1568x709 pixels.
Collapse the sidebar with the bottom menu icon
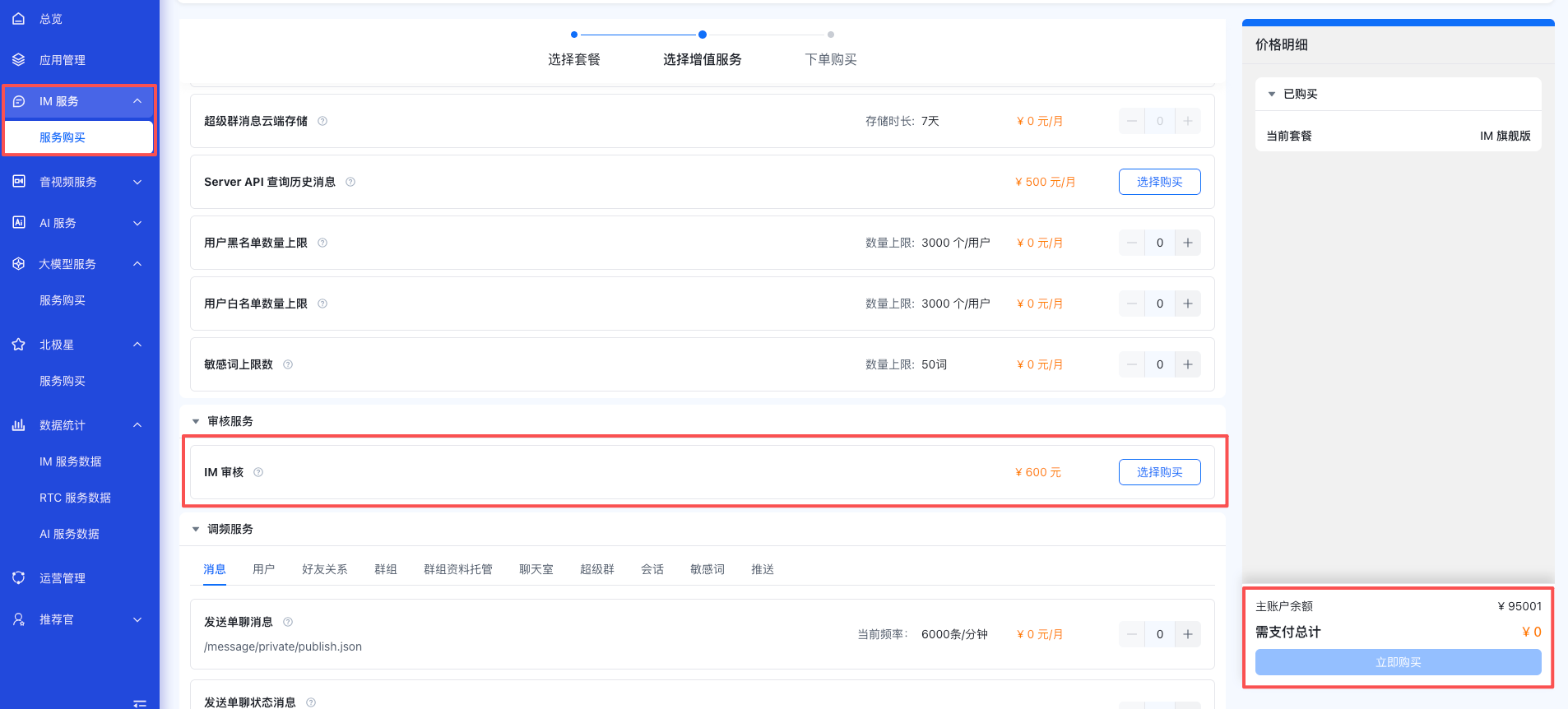pyautogui.click(x=140, y=703)
